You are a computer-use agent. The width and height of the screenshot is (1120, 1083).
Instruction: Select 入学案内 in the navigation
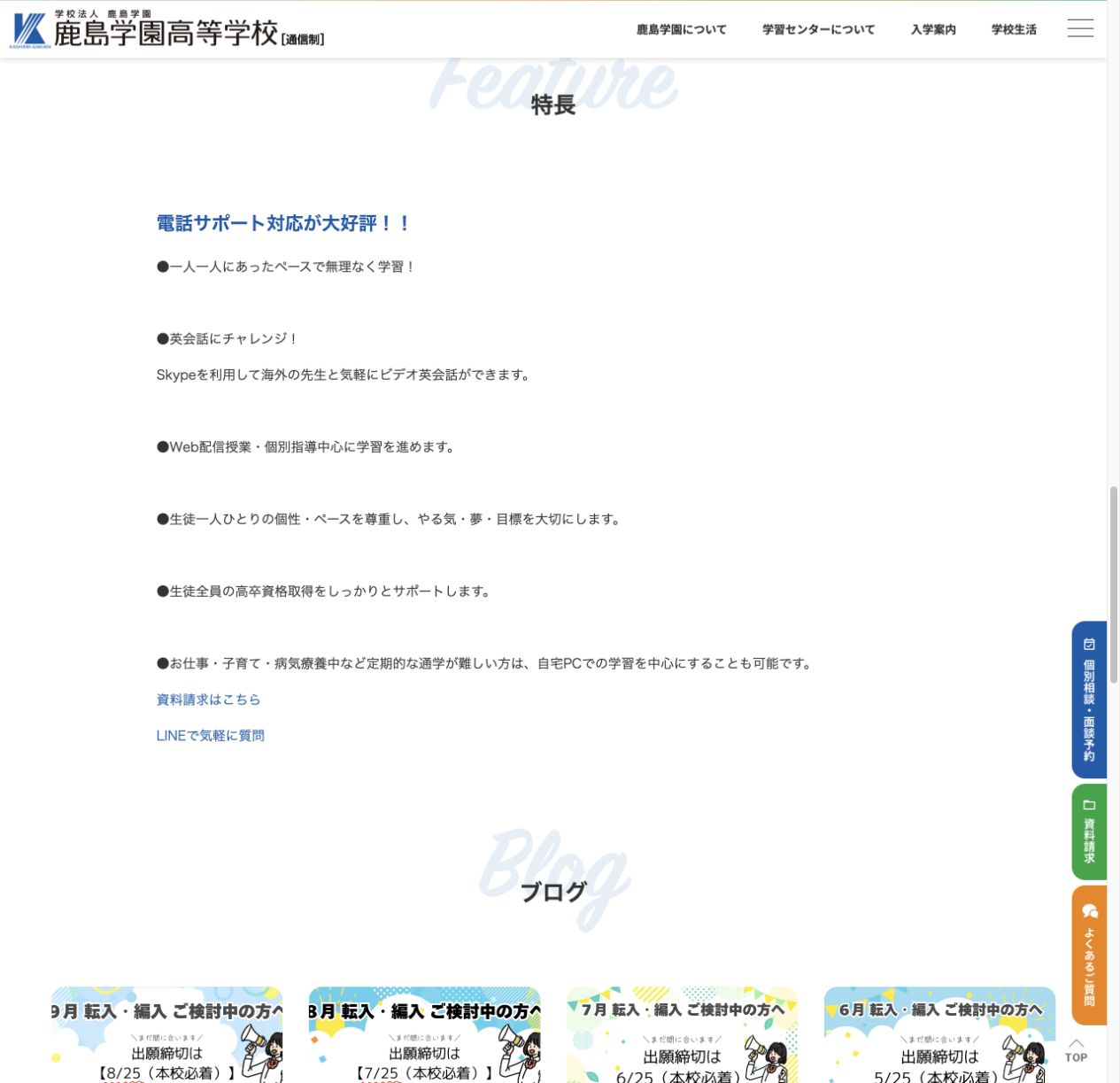coord(933,29)
